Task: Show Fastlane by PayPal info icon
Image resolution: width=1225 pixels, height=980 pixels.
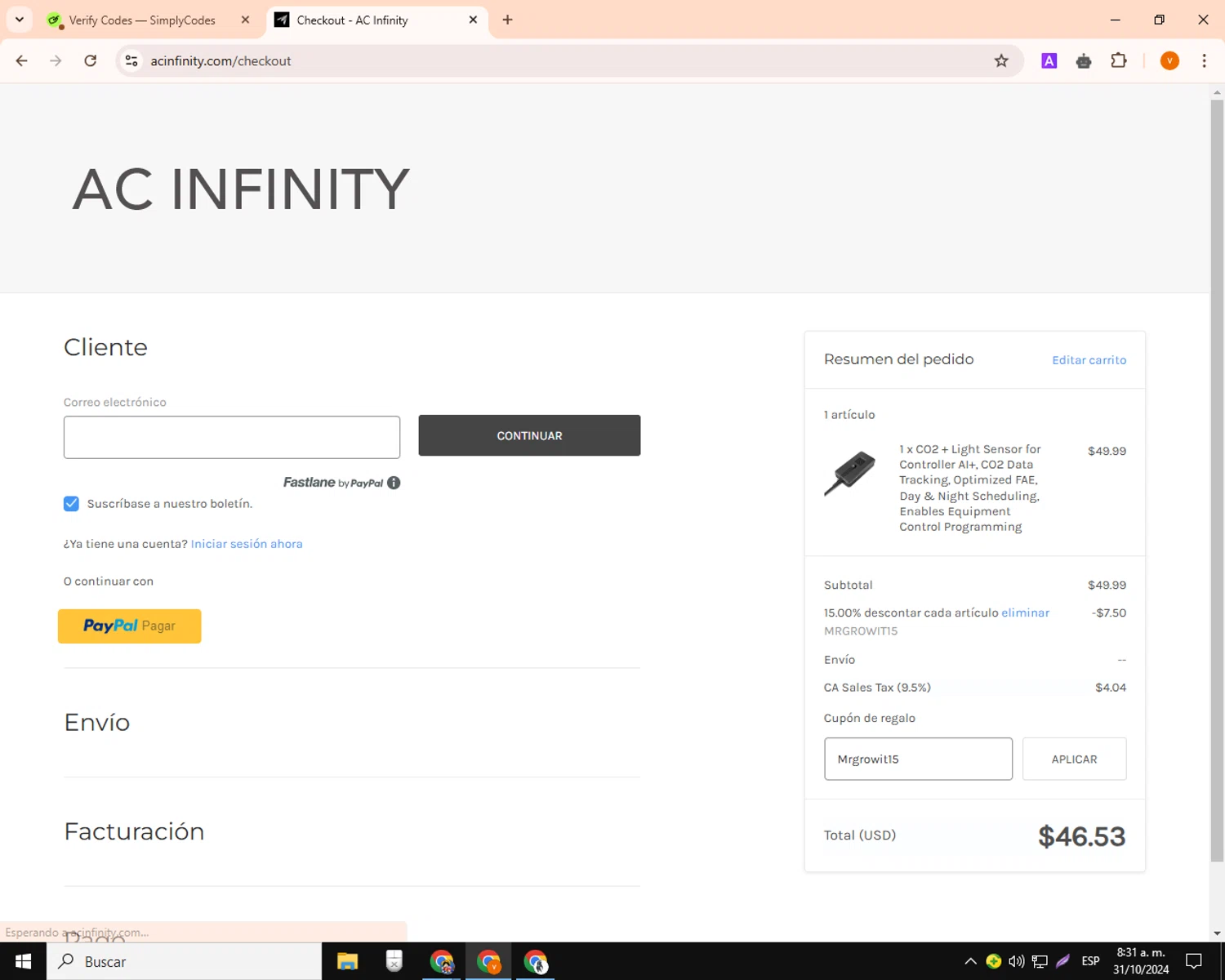Action: click(x=394, y=483)
